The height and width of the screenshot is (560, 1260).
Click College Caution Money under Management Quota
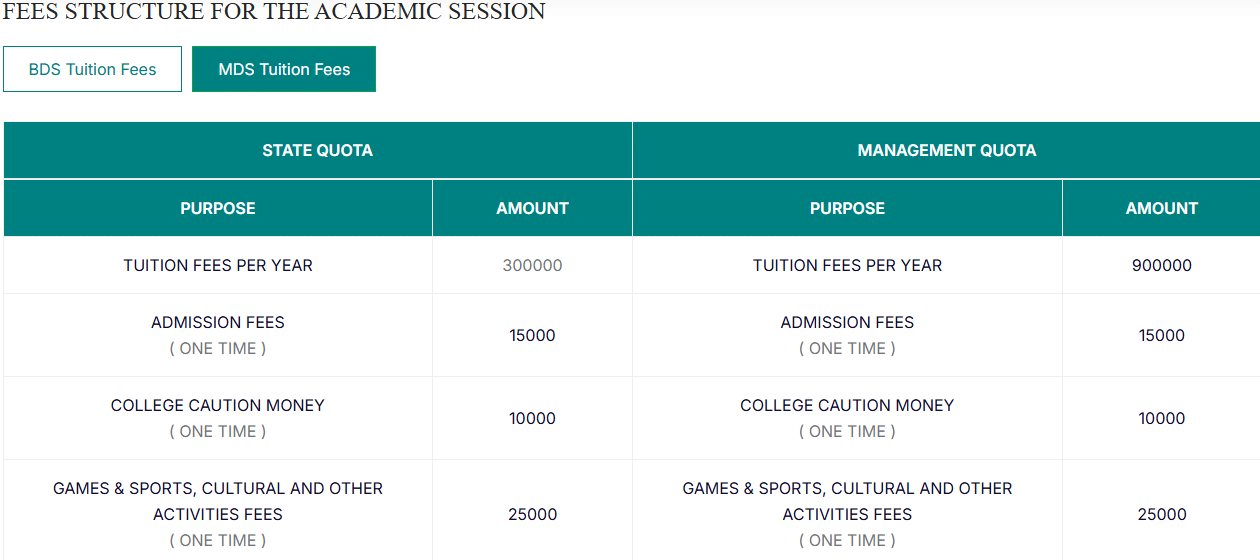[847, 406]
